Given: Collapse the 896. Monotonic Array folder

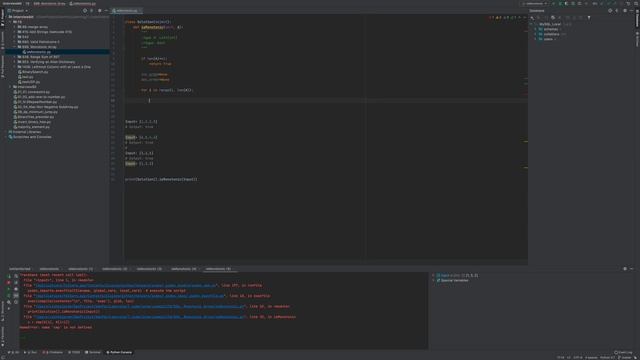Looking at the screenshot, I should coord(15,47).
